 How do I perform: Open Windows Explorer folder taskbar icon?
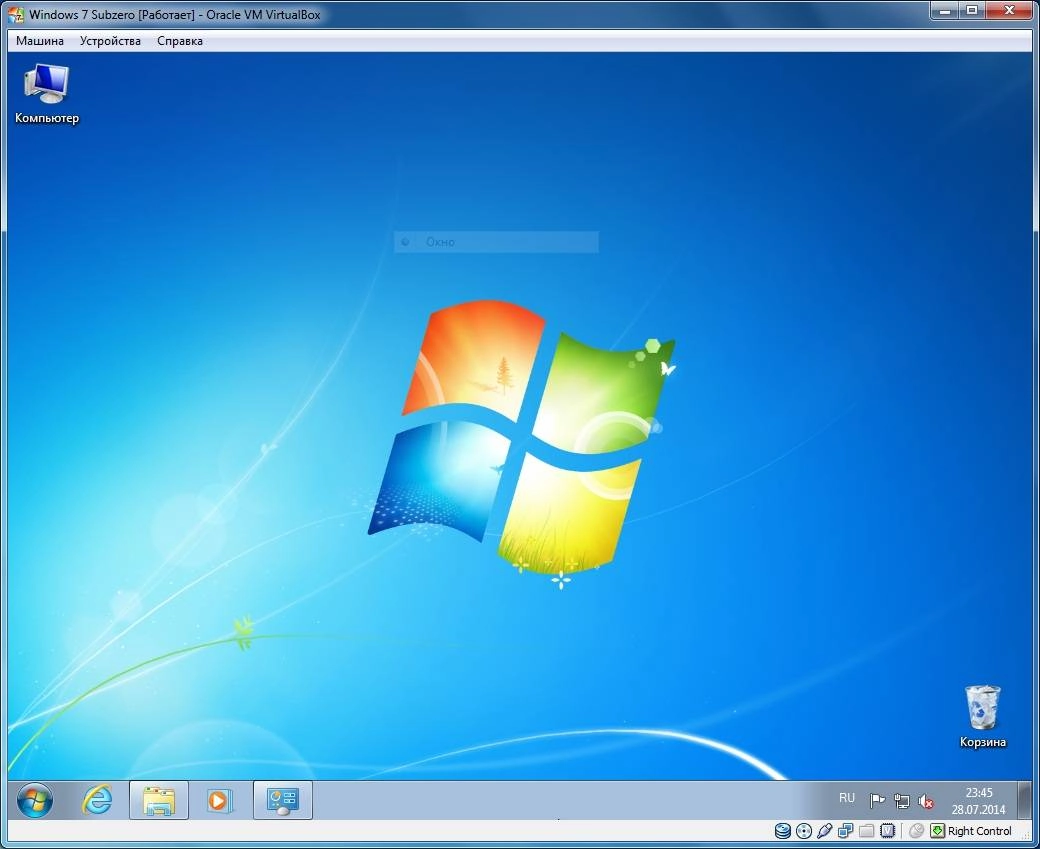point(159,801)
